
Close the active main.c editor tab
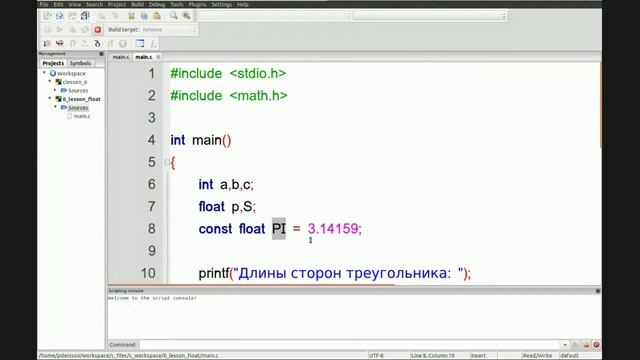tap(158, 57)
